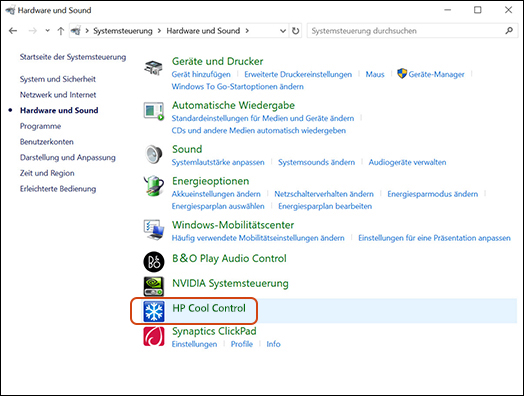
Task: Open the B&O Play logo icon
Action: click(154, 261)
